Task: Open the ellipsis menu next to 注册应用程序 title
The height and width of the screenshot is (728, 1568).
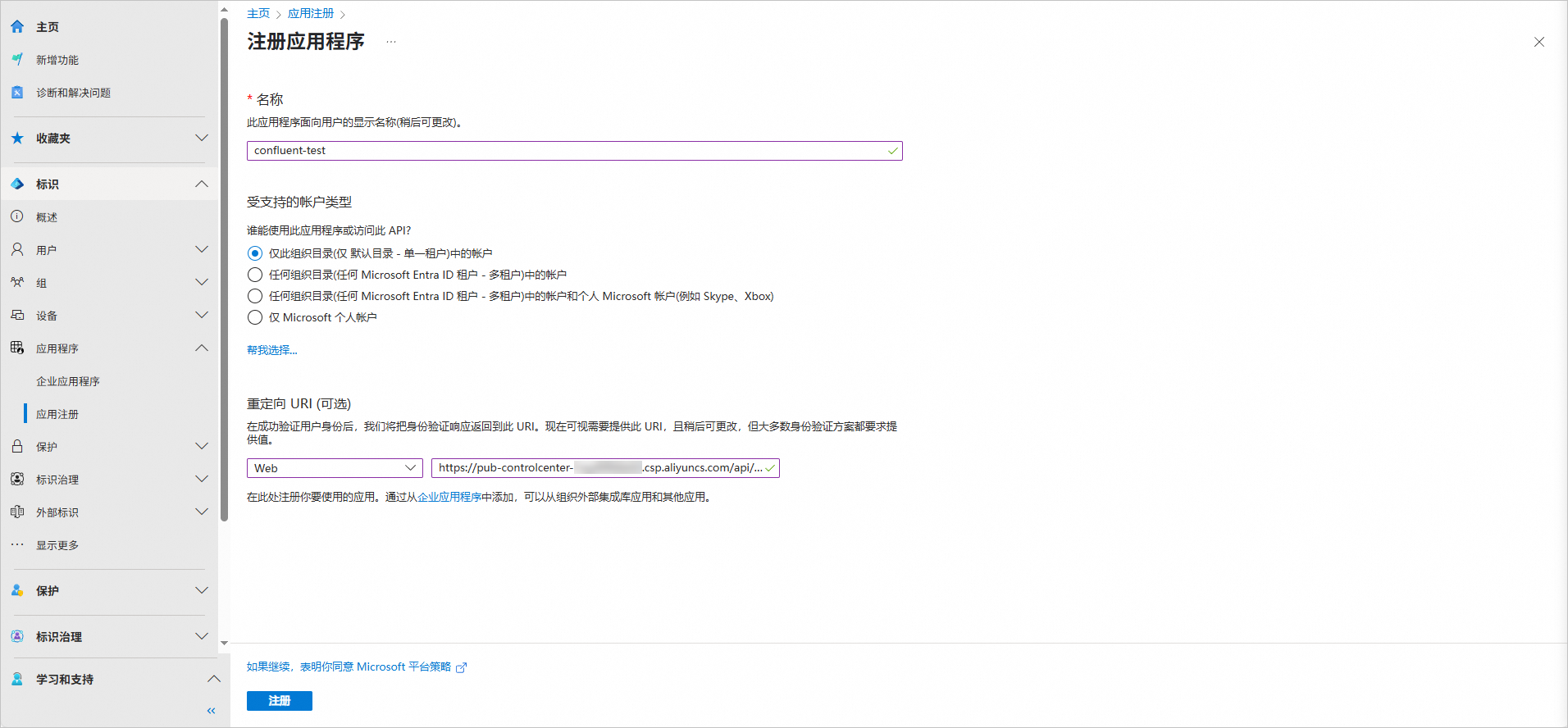Action: point(391,42)
